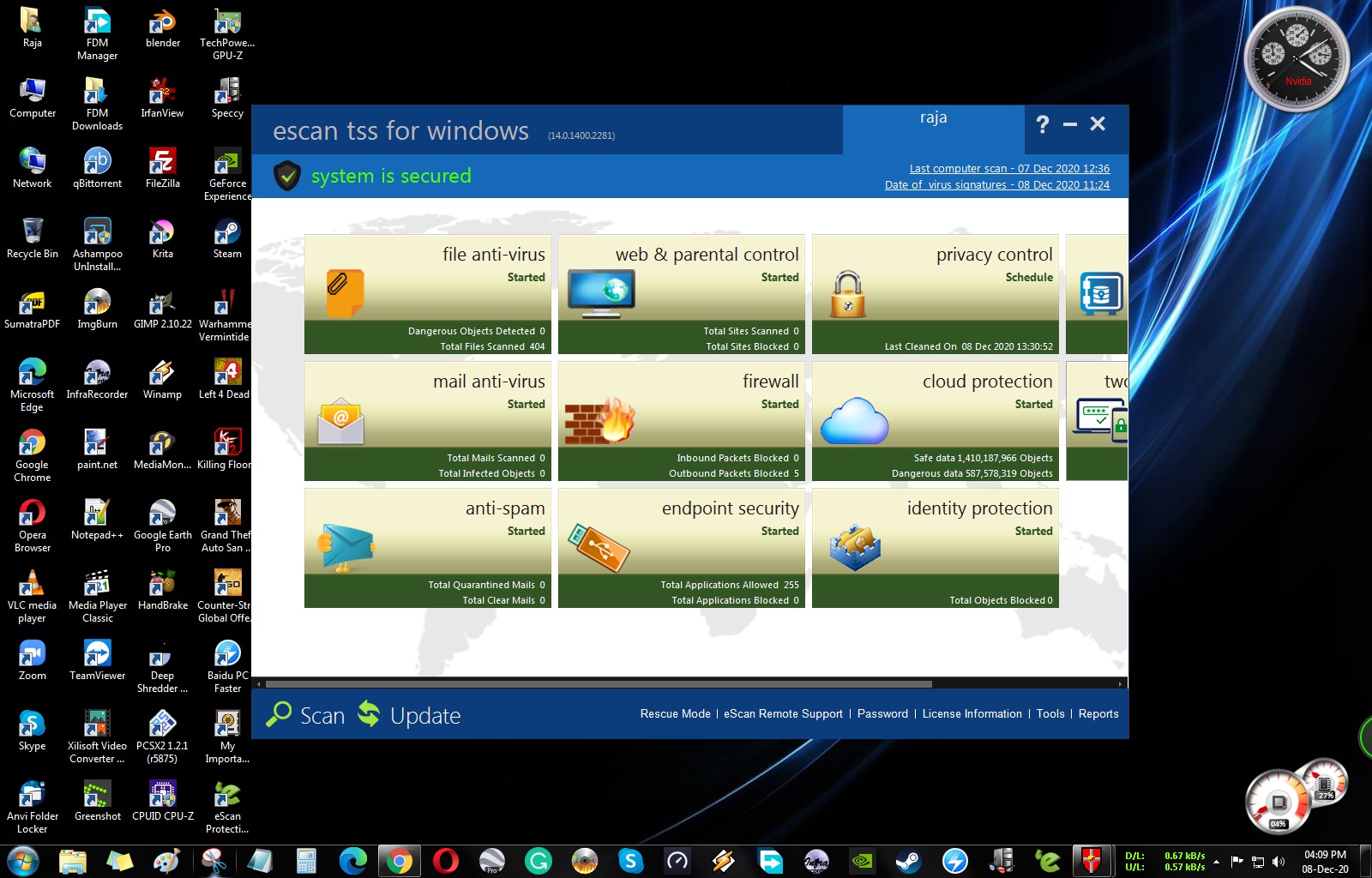Open eScan help via question mark icon

coord(1042,124)
